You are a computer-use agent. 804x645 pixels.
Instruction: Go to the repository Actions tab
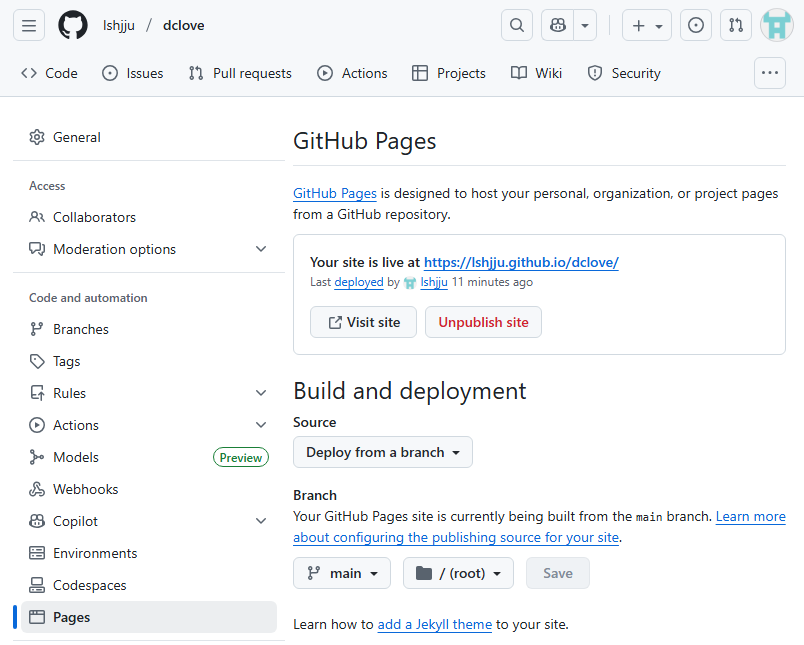(352, 73)
